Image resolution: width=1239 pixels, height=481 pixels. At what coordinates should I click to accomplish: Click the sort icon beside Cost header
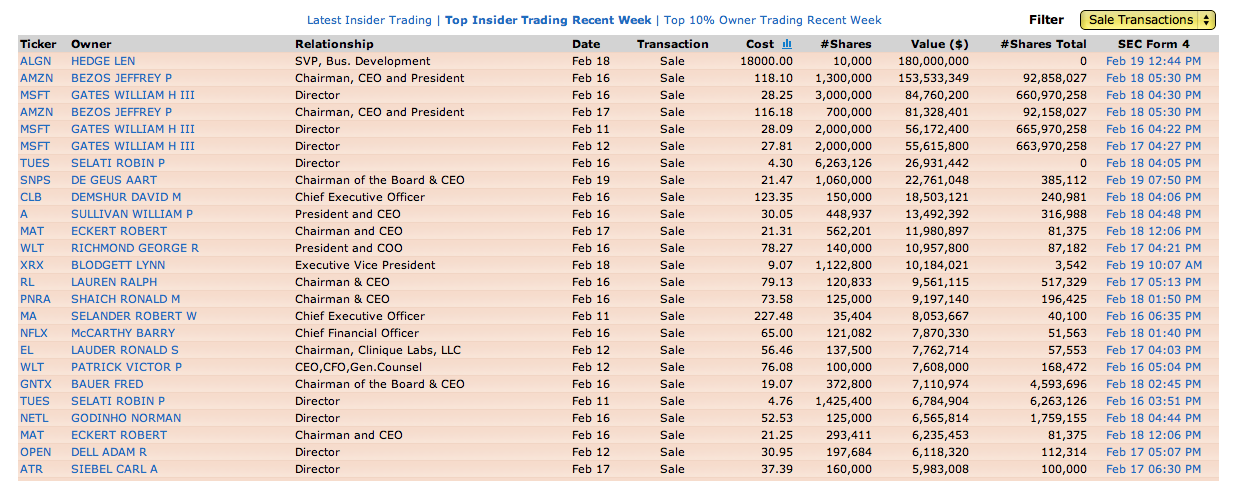(x=787, y=44)
